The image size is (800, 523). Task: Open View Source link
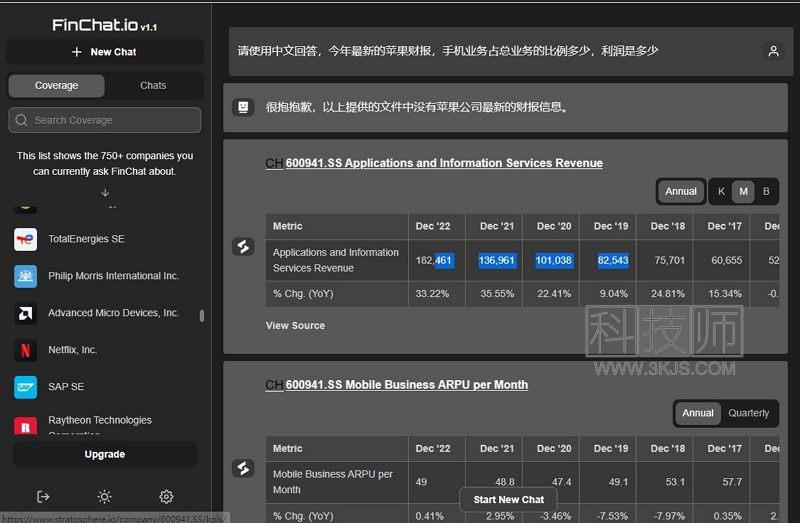tap(295, 326)
